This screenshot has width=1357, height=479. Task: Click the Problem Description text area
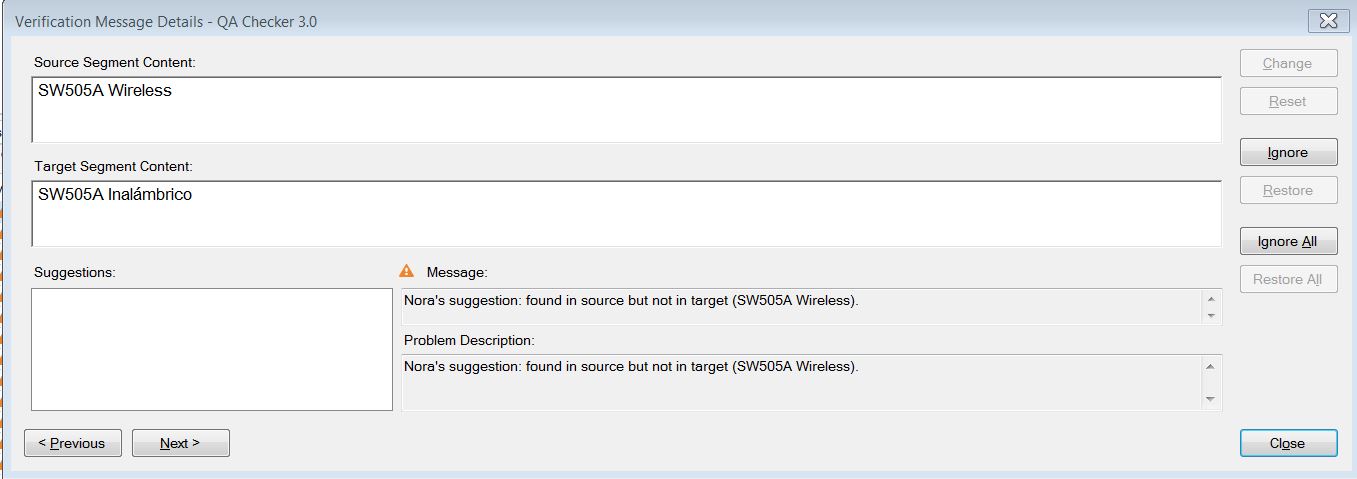[x=801, y=382]
